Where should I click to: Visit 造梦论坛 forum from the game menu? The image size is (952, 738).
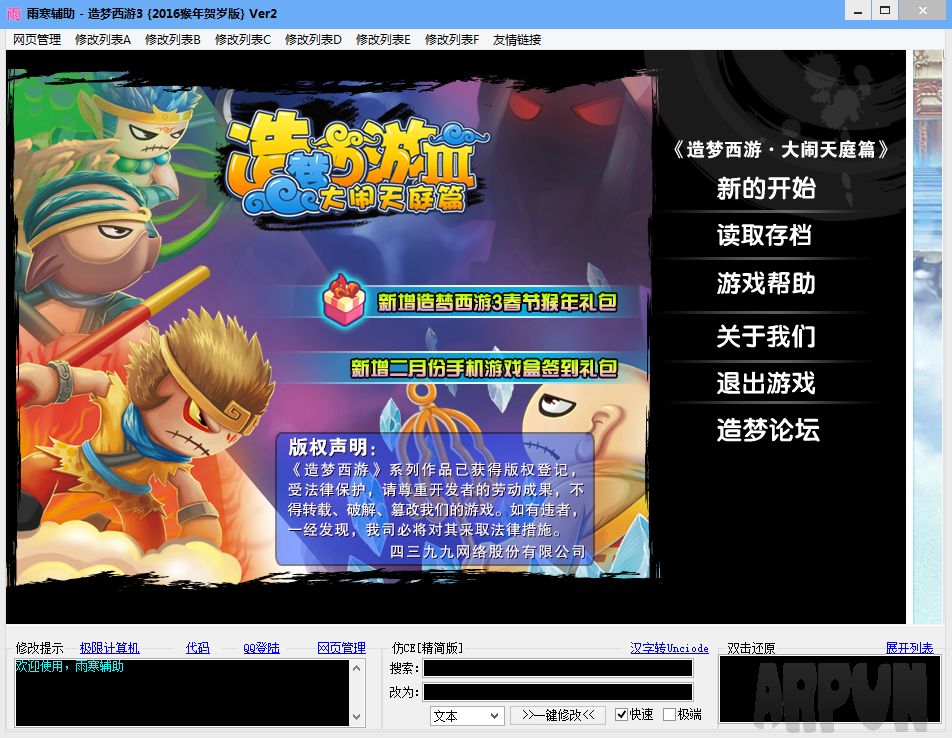pos(767,430)
